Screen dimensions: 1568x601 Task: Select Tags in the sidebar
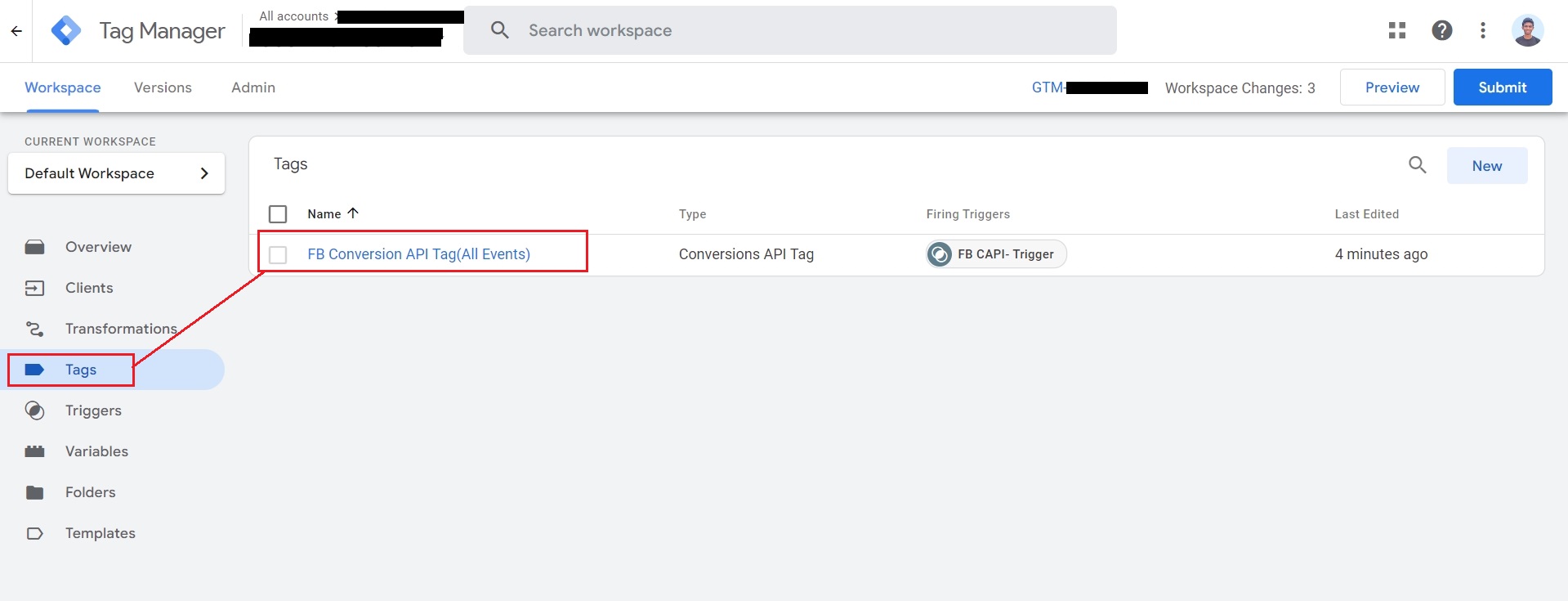(81, 370)
